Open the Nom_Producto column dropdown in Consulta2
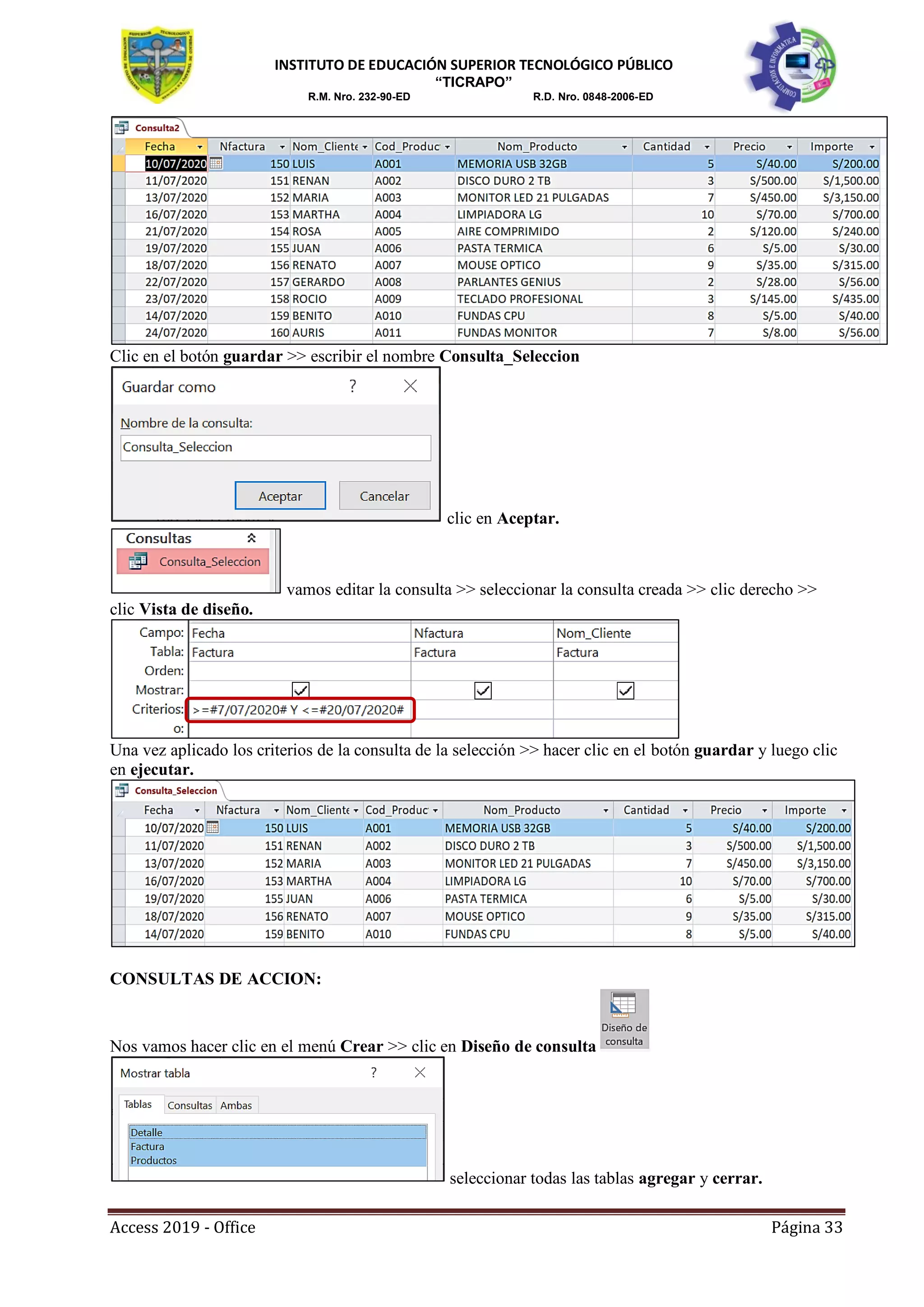924x1307 pixels. [624, 147]
